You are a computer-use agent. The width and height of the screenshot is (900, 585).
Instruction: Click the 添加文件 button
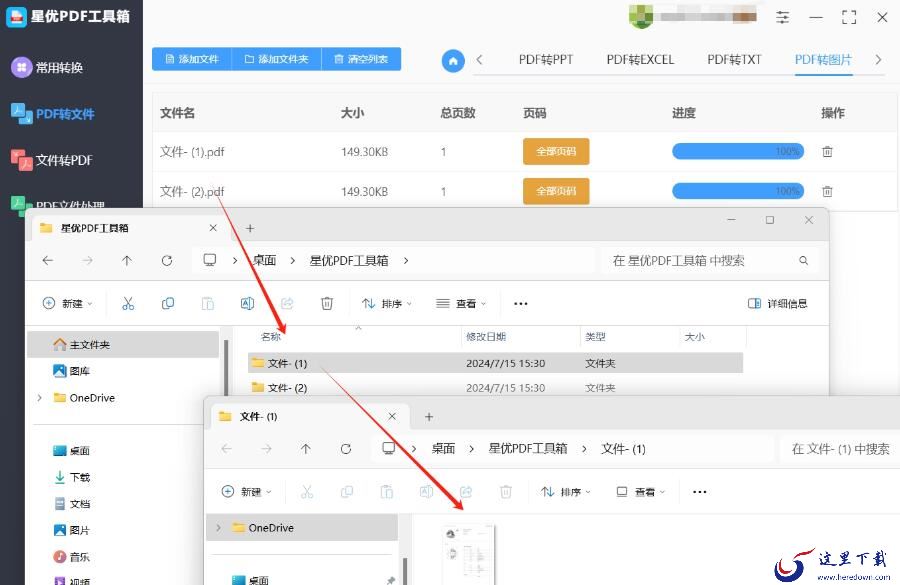coord(192,59)
